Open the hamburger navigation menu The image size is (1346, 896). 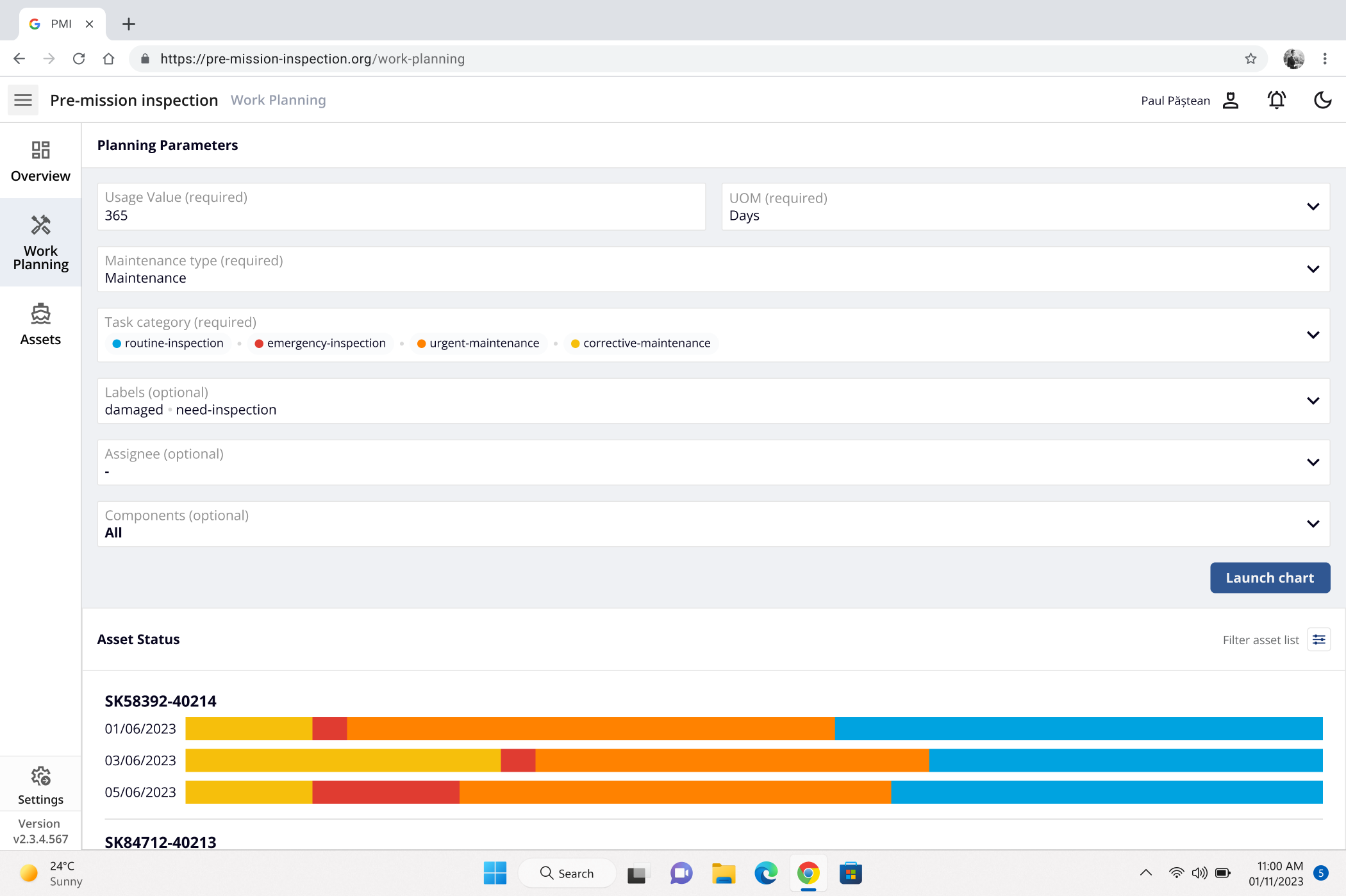(x=23, y=100)
